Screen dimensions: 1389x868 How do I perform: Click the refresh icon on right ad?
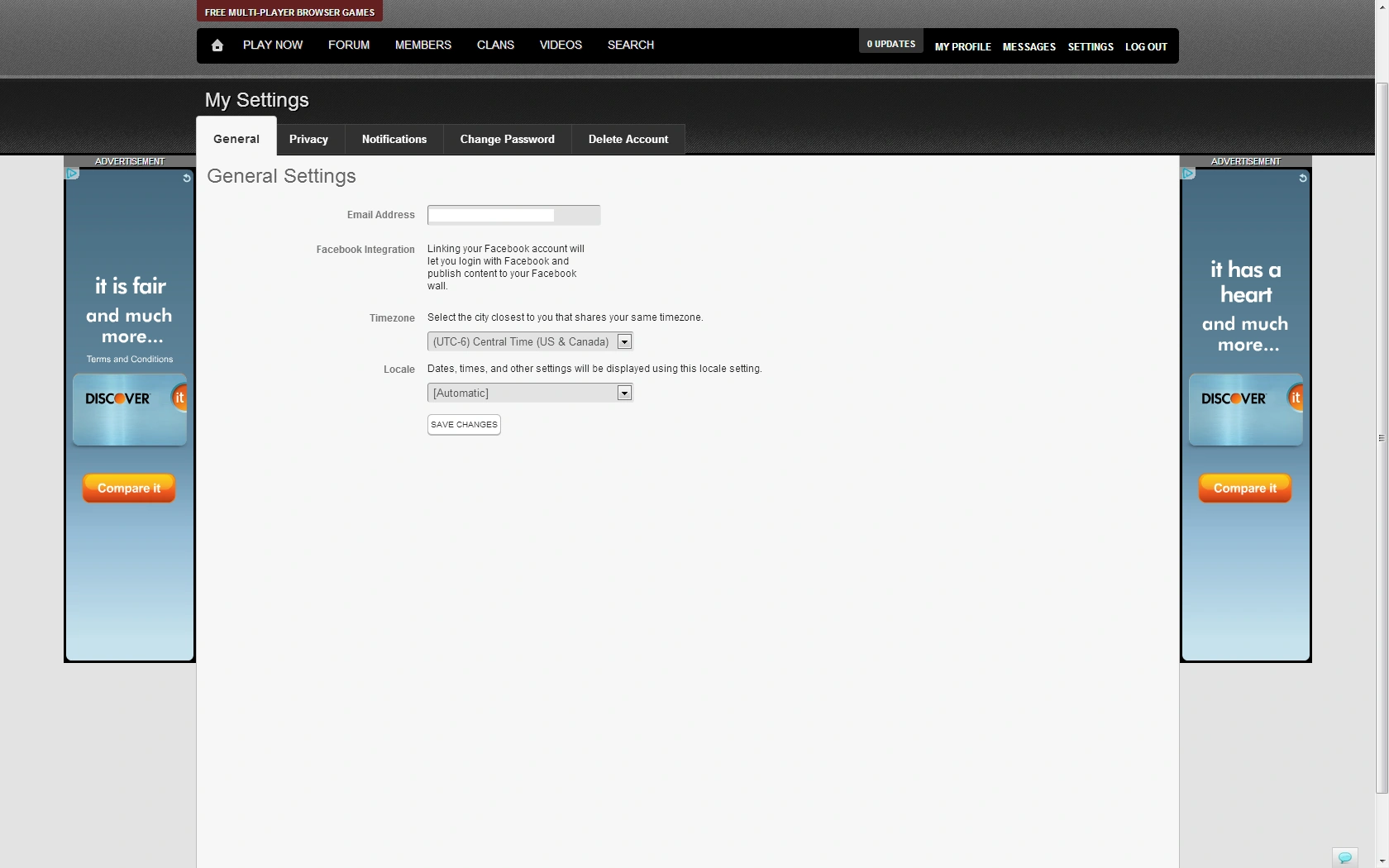point(1303,178)
